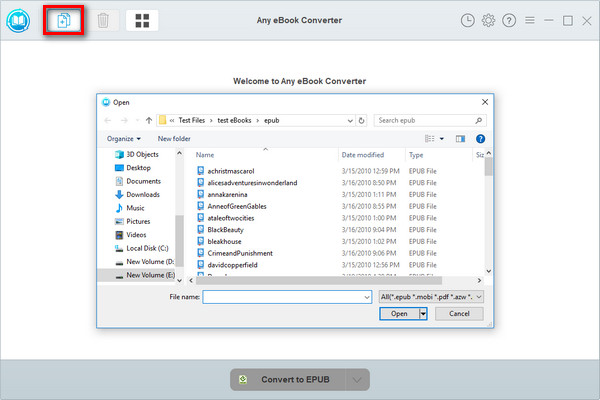Viewport: 600px width, 400px height.
Task: Select Videos in navigation pane
Action: click(130, 235)
